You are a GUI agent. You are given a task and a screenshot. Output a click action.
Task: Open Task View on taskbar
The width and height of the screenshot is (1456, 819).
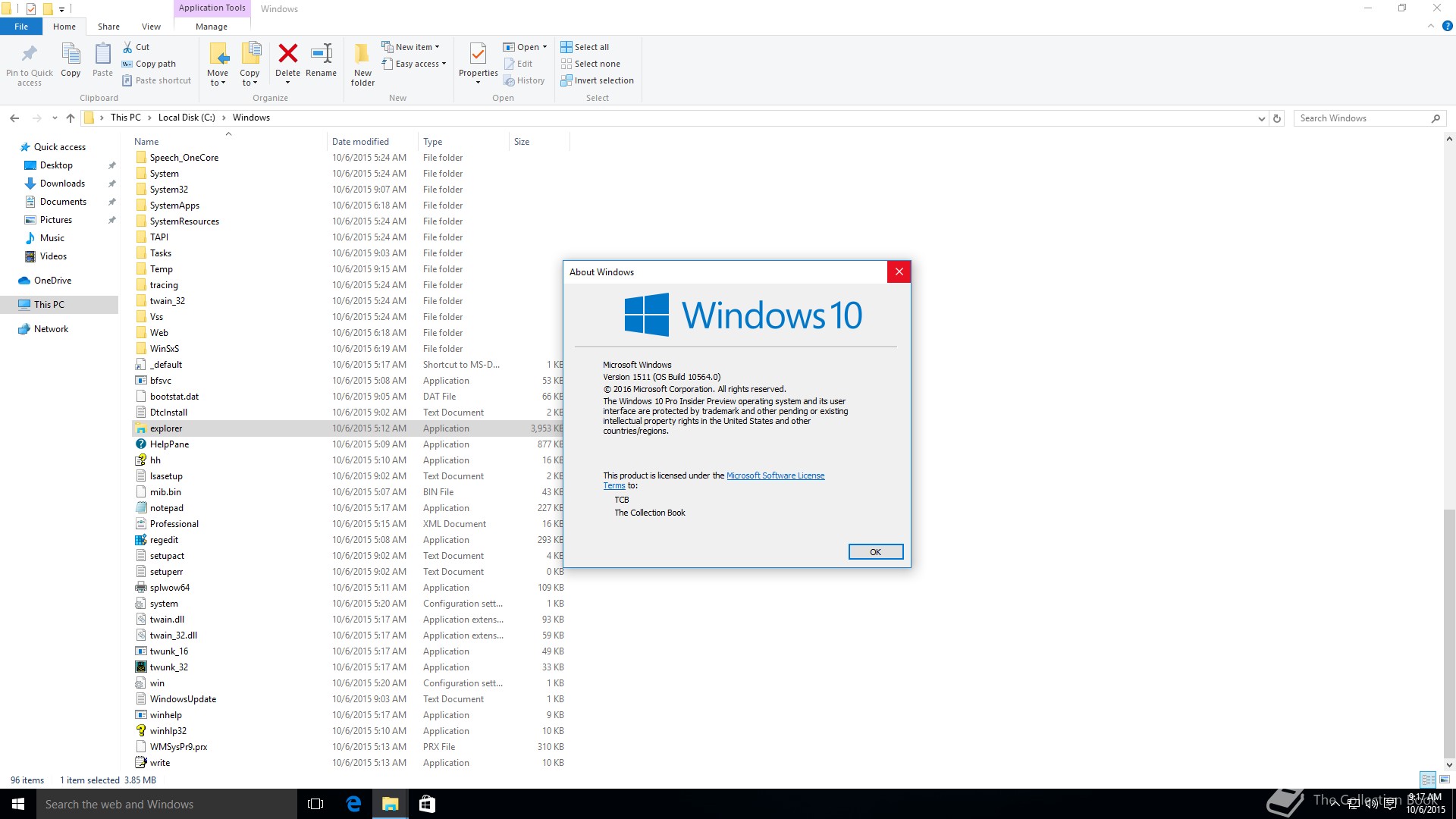[x=315, y=804]
